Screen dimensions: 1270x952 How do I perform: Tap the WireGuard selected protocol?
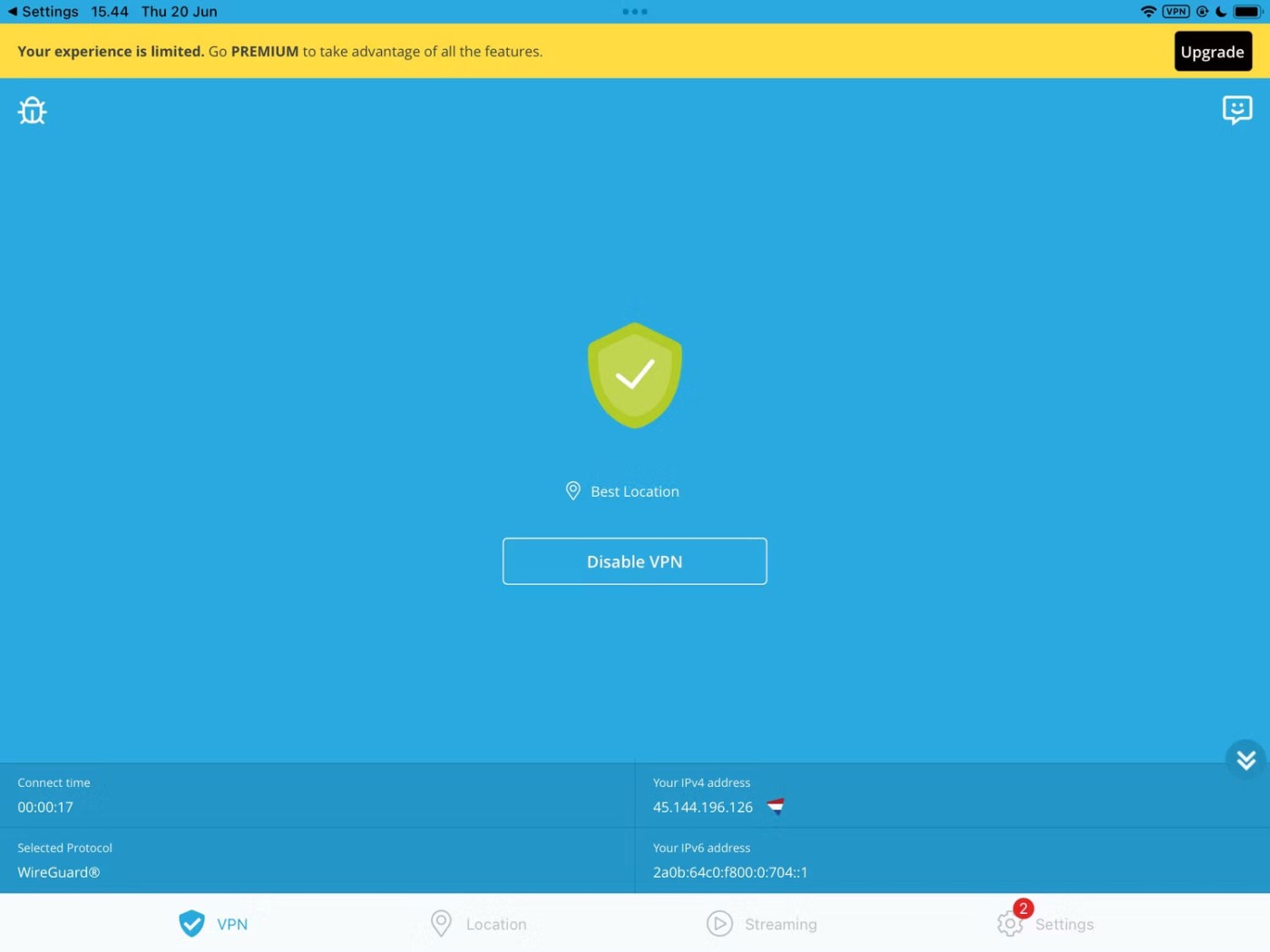click(59, 872)
